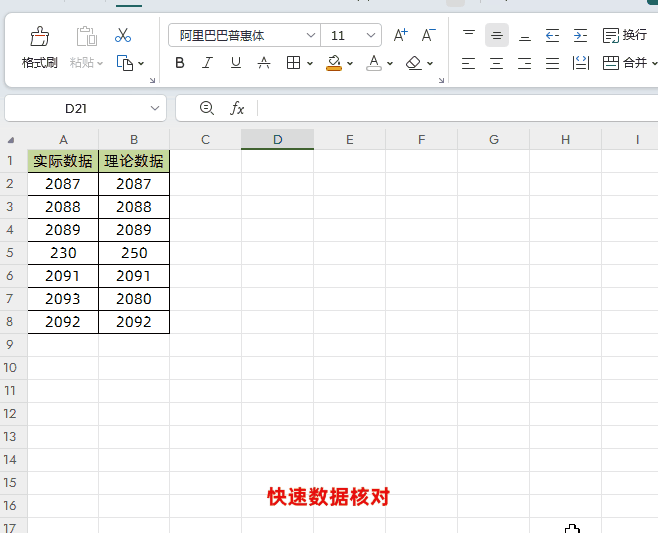This screenshot has height=533, width=658.
Task: Click the Borders icon
Action: (293, 63)
